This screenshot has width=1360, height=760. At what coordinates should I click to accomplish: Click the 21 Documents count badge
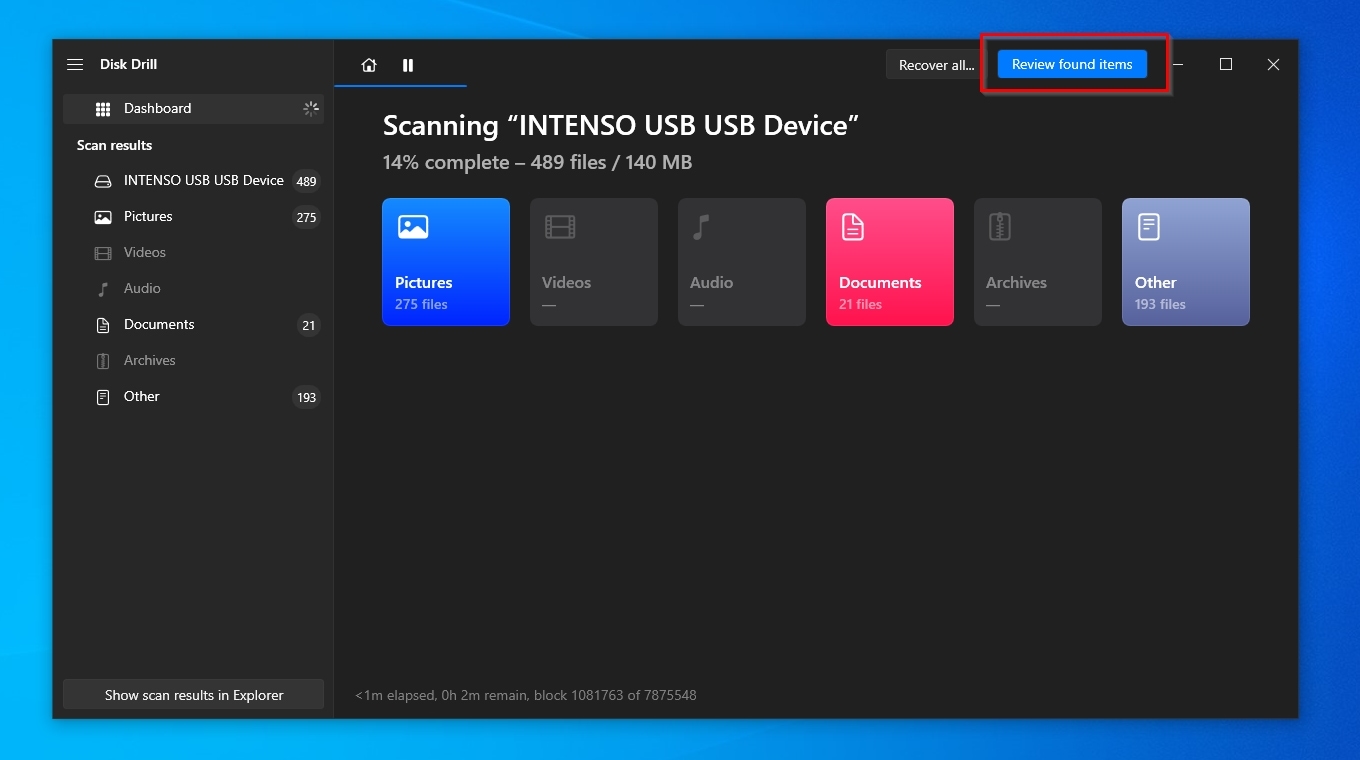point(308,326)
